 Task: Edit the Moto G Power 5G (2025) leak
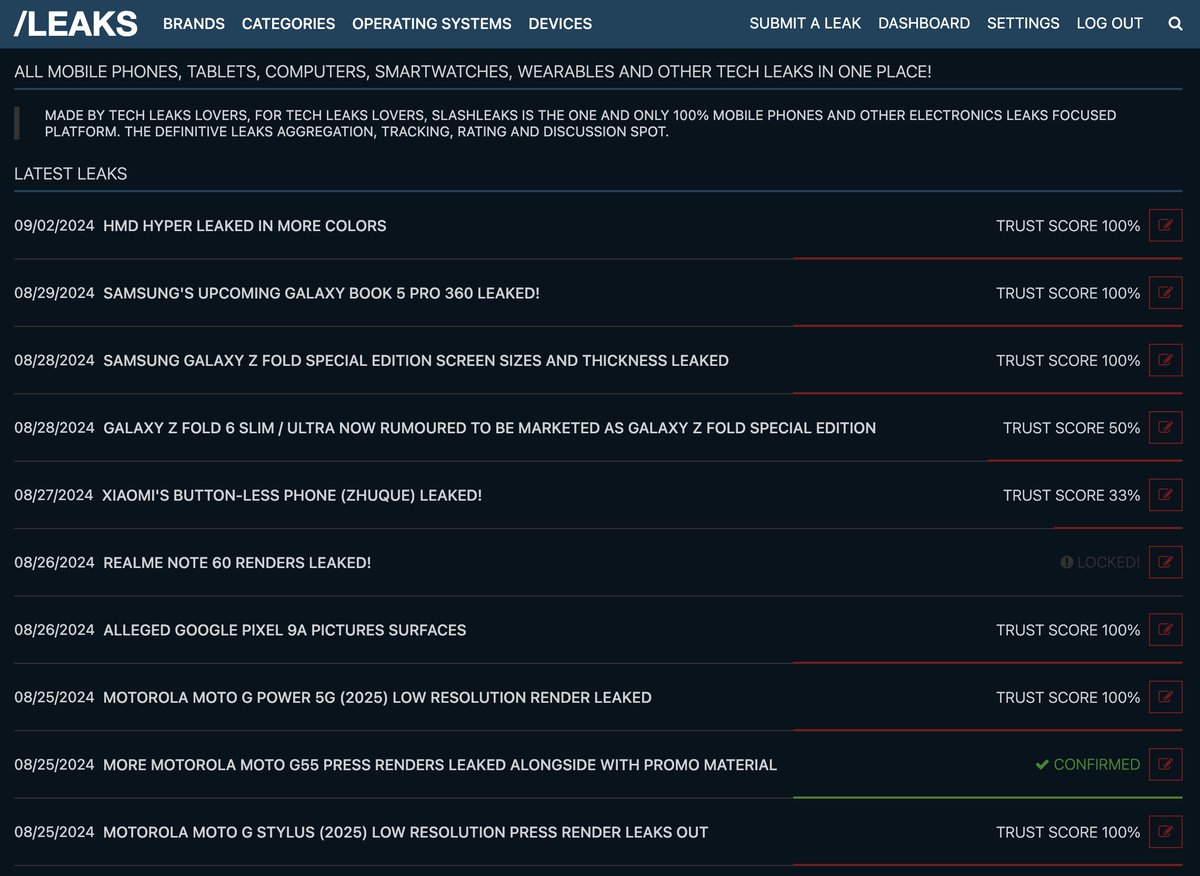pos(1165,697)
